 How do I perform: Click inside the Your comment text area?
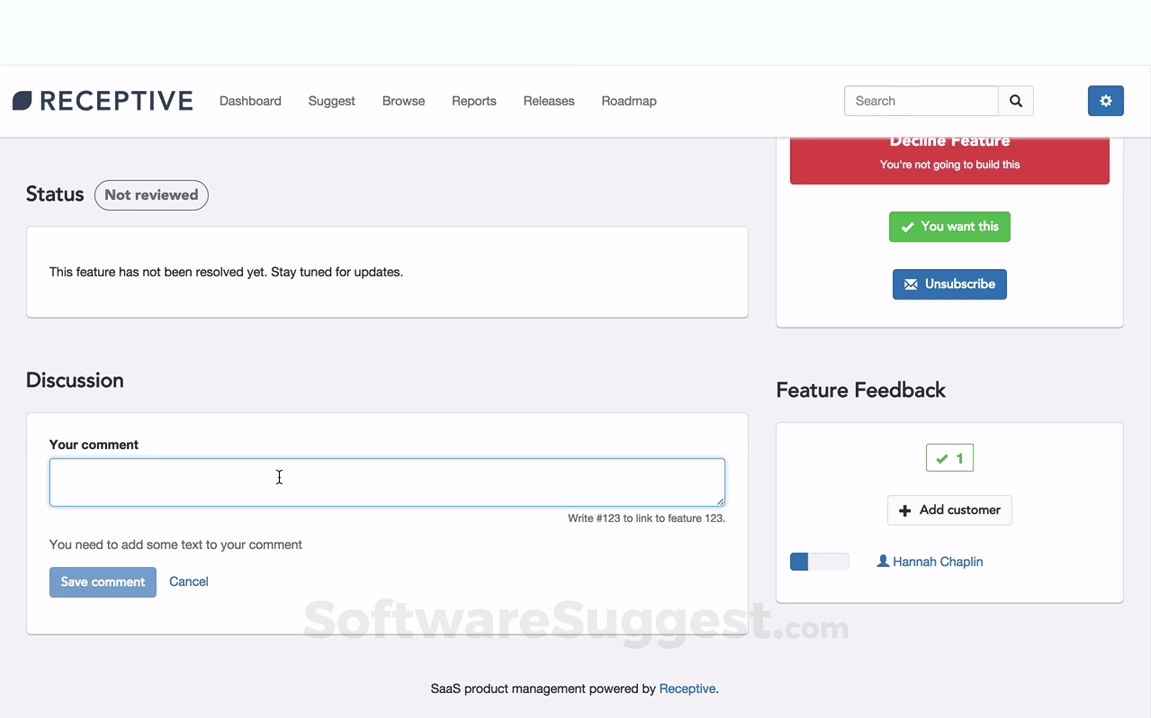tap(387, 482)
